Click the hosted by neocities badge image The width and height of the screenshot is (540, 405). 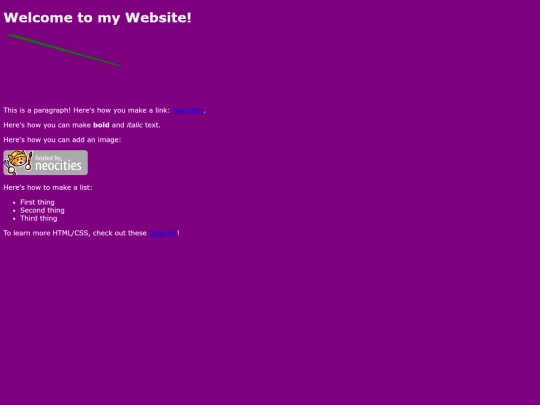(x=45, y=163)
